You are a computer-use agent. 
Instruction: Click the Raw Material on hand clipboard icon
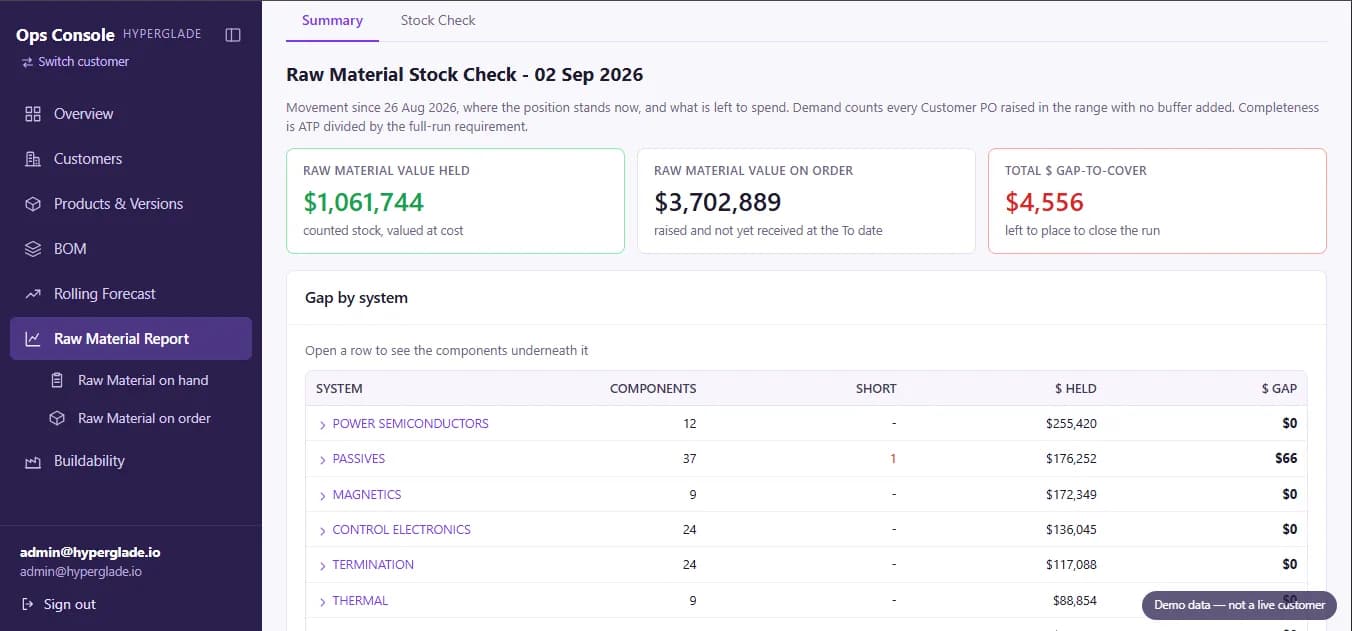pyautogui.click(x=57, y=380)
